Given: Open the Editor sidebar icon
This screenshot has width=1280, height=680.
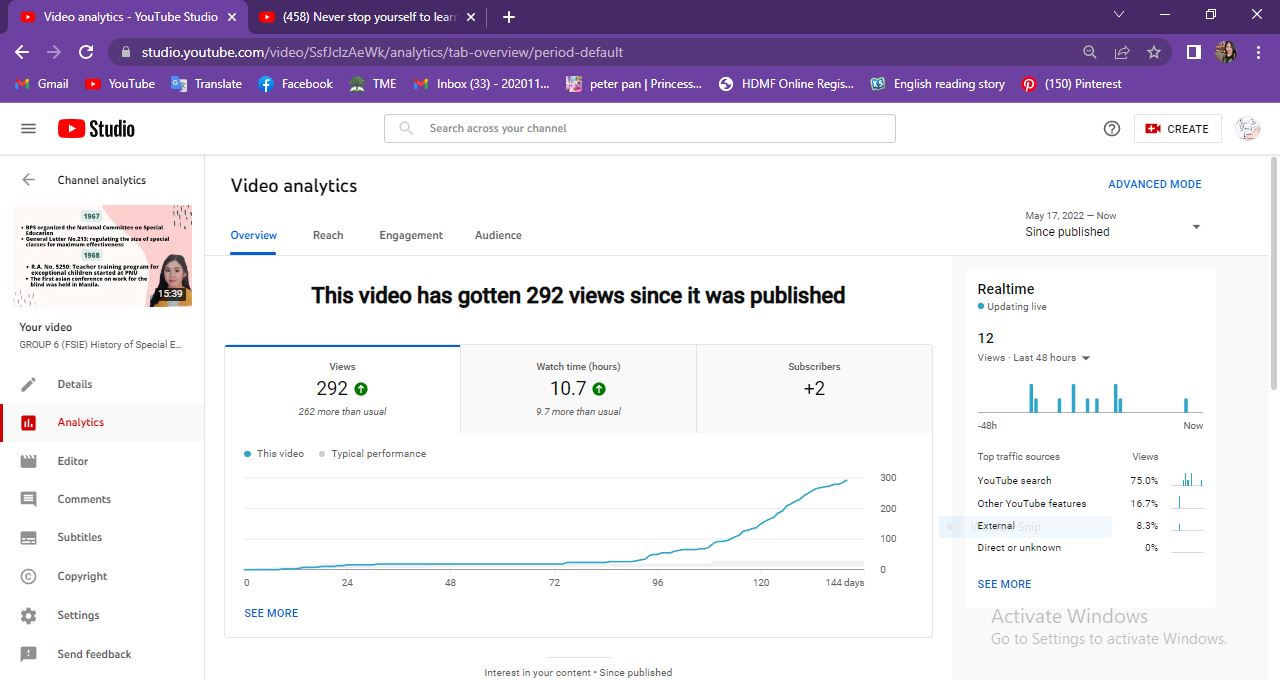Looking at the screenshot, I should point(28,462).
